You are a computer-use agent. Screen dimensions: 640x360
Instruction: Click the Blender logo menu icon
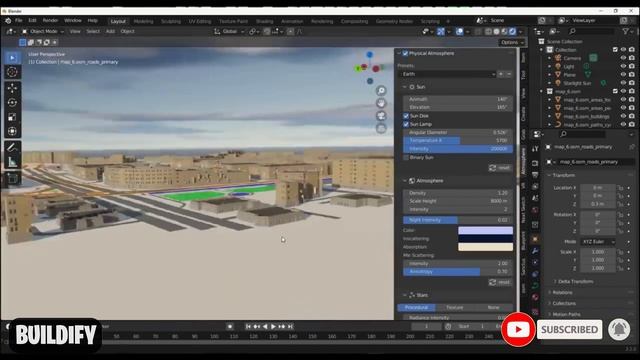pos(8,20)
